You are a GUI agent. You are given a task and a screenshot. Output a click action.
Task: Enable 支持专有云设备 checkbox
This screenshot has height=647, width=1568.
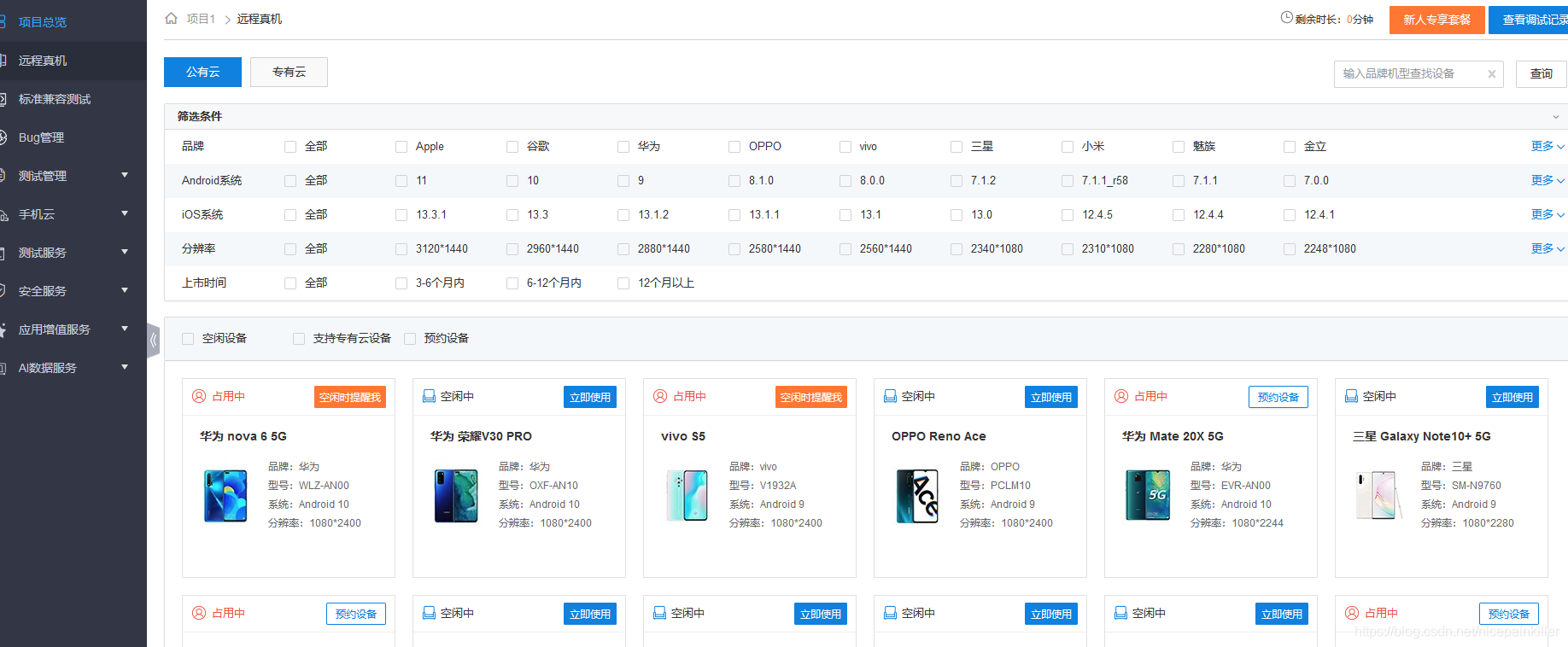(299, 339)
